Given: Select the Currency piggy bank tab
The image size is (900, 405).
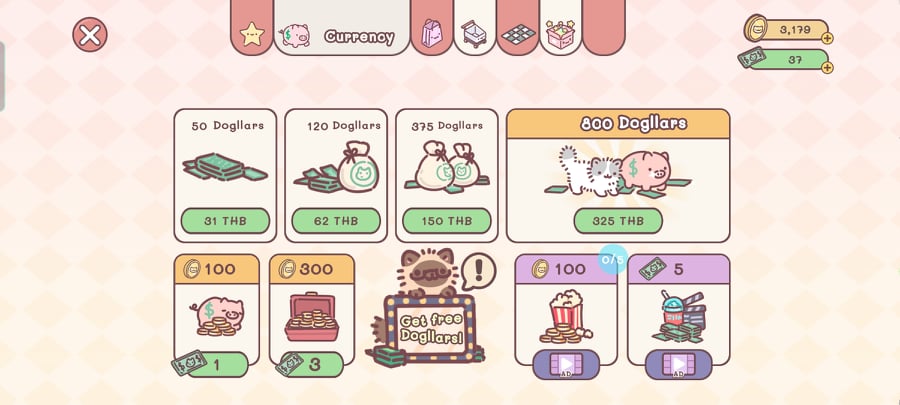Looking at the screenshot, I should [342, 28].
